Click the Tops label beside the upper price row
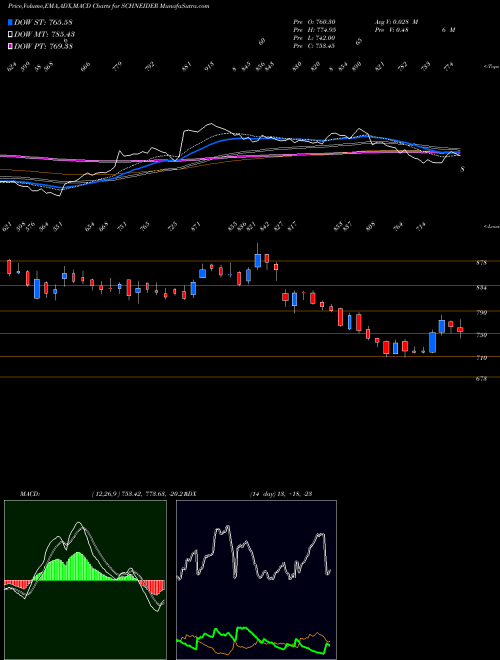This screenshot has width=500, height=660. (x=492, y=67)
